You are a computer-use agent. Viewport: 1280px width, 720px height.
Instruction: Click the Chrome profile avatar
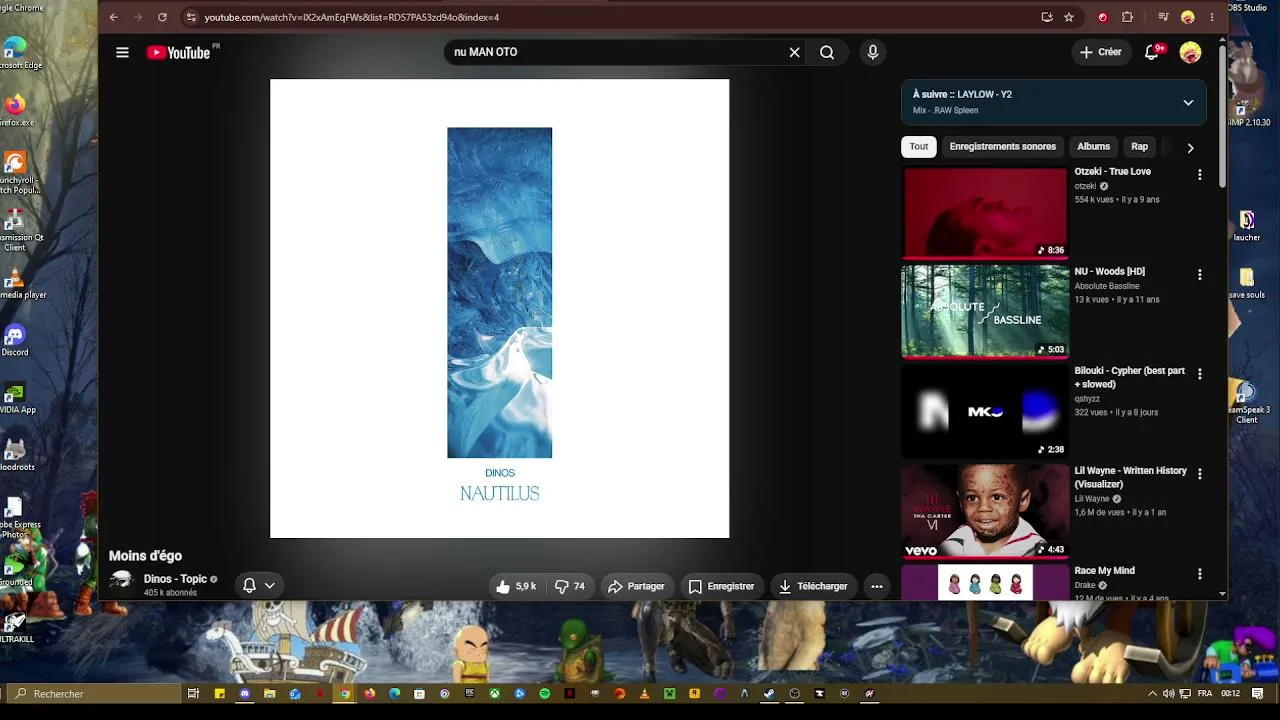click(x=1188, y=17)
